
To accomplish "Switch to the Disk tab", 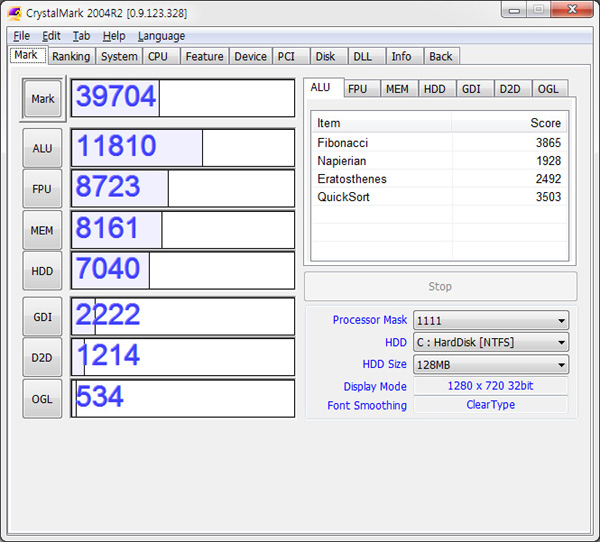I will 329,56.
